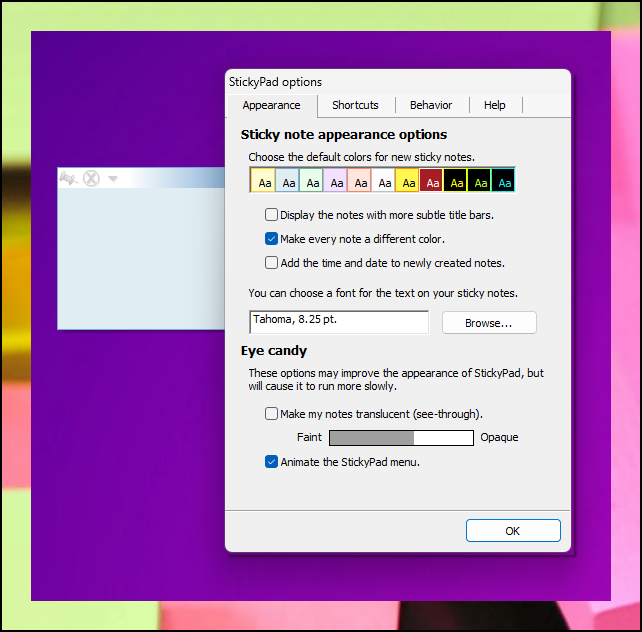642x632 pixels.
Task: Select the pale yellow Aa color swatch
Action: tap(263, 180)
